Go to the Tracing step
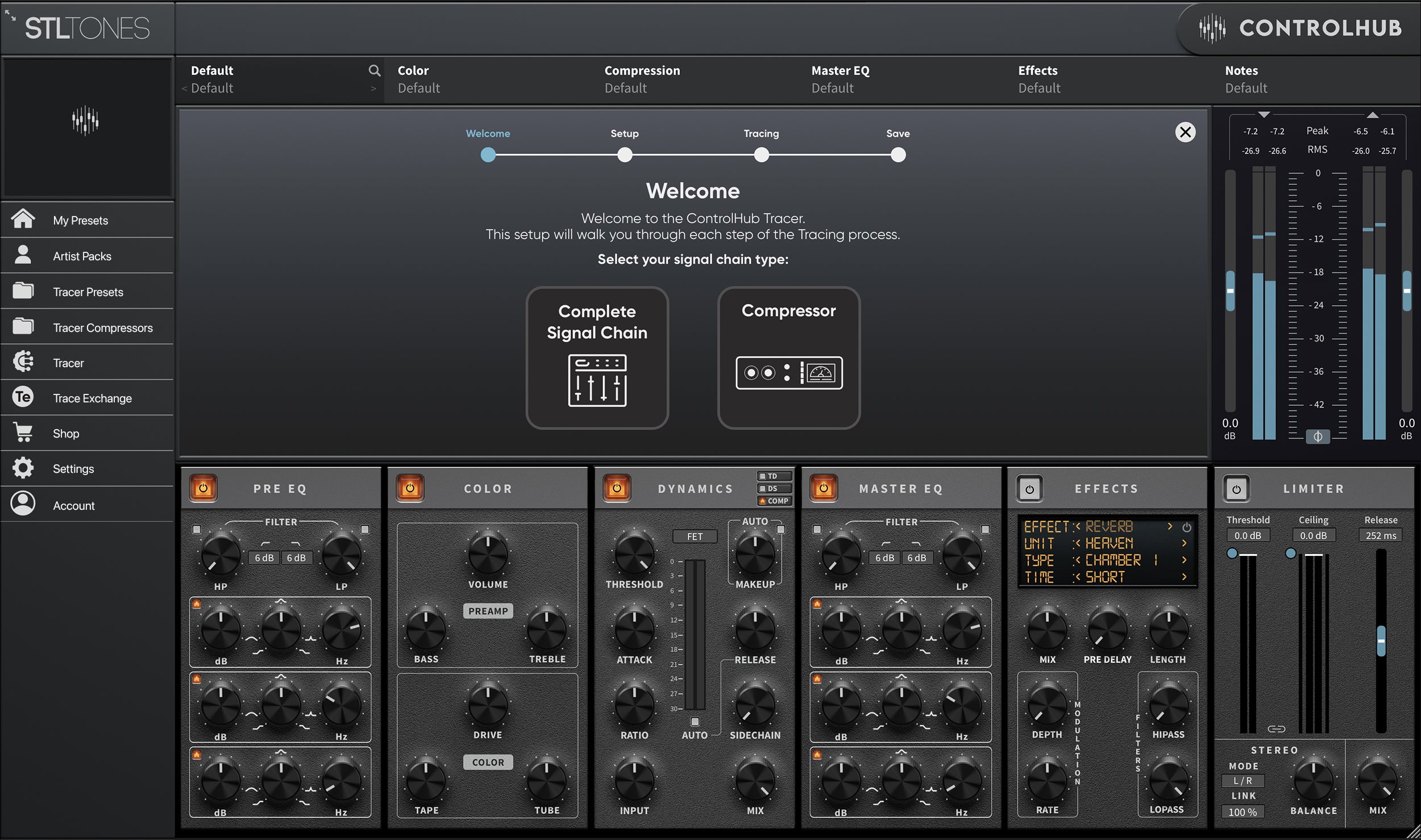This screenshot has width=1421, height=840. [x=762, y=155]
